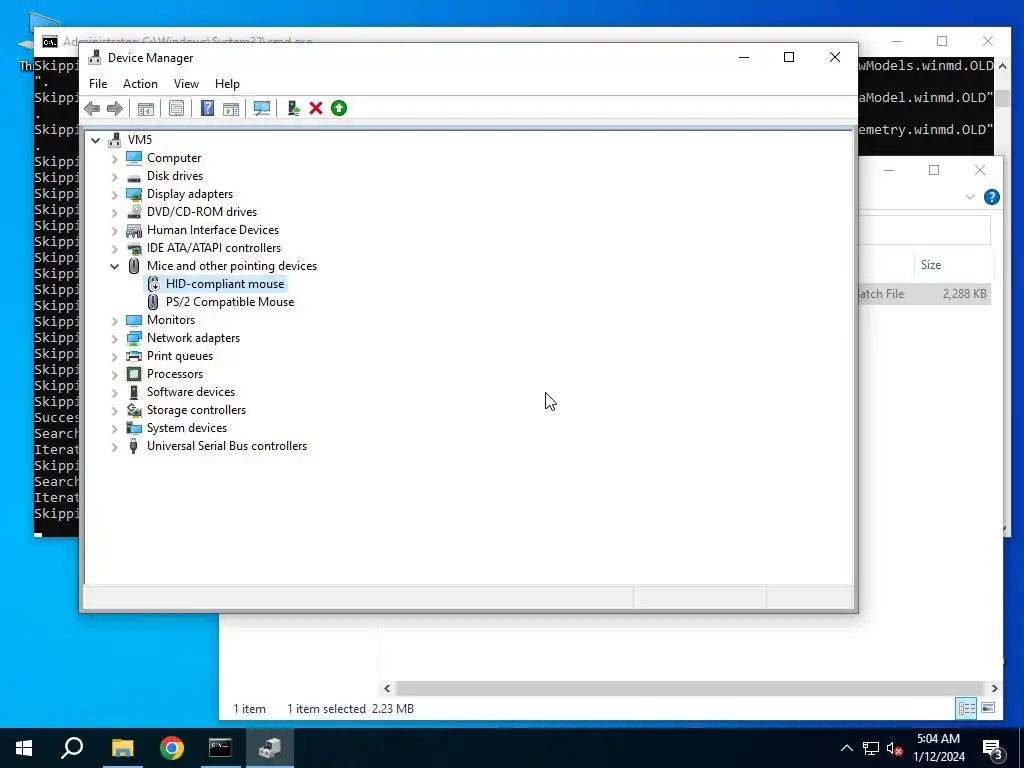Screen dimensions: 1024x768
Task: Select the Batch File row sized 2,288 KB
Action: click(x=923, y=294)
